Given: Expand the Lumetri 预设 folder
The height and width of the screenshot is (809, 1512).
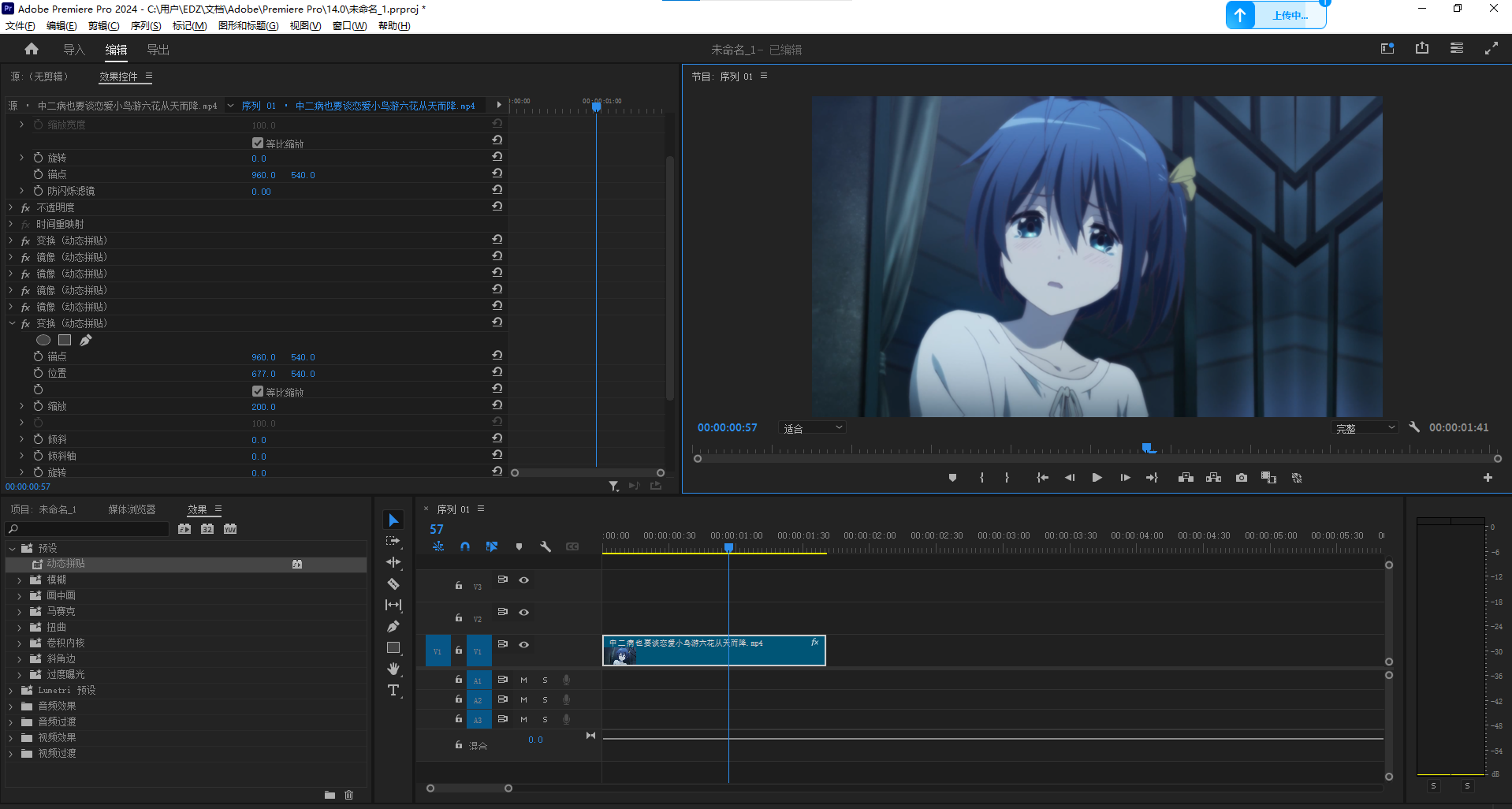Looking at the screenshot, I should 12,691.
